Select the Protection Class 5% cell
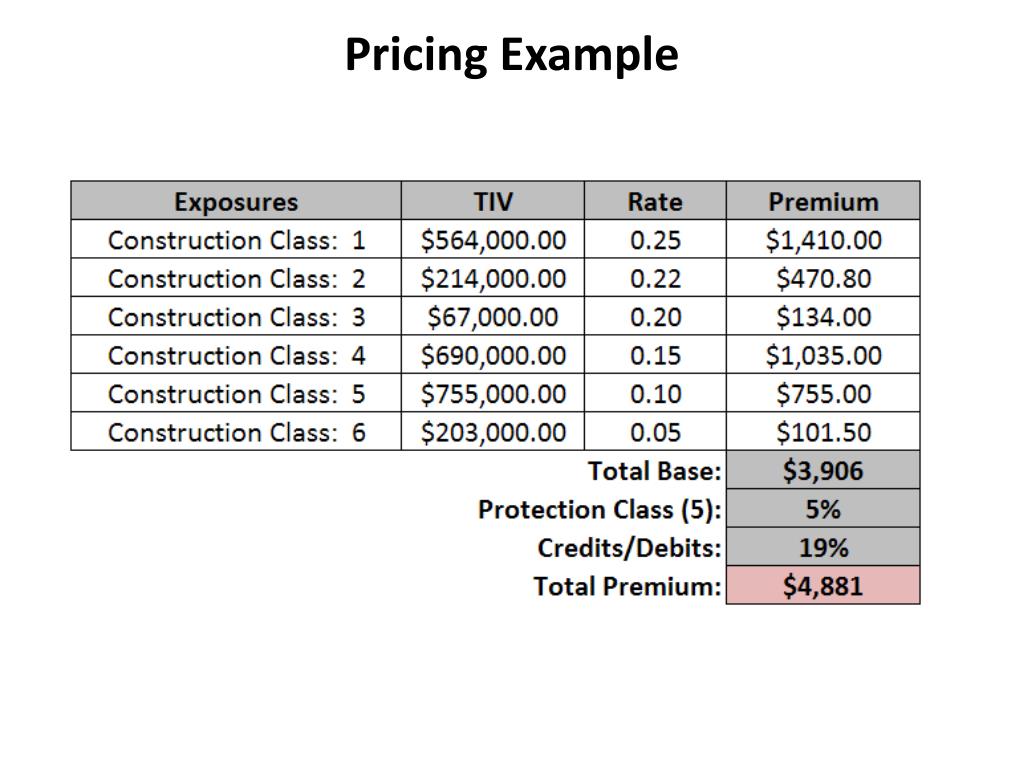Screen dimensions: 1024x768 823,509
